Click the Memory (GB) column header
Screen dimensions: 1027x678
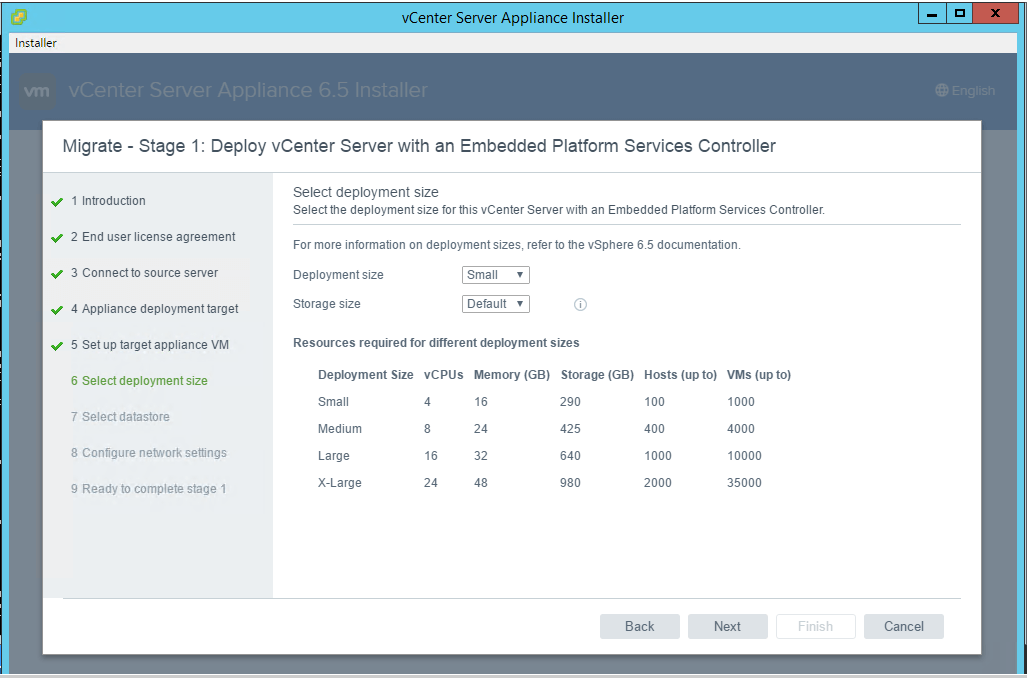pyautogui.click(x=512, y=375)
